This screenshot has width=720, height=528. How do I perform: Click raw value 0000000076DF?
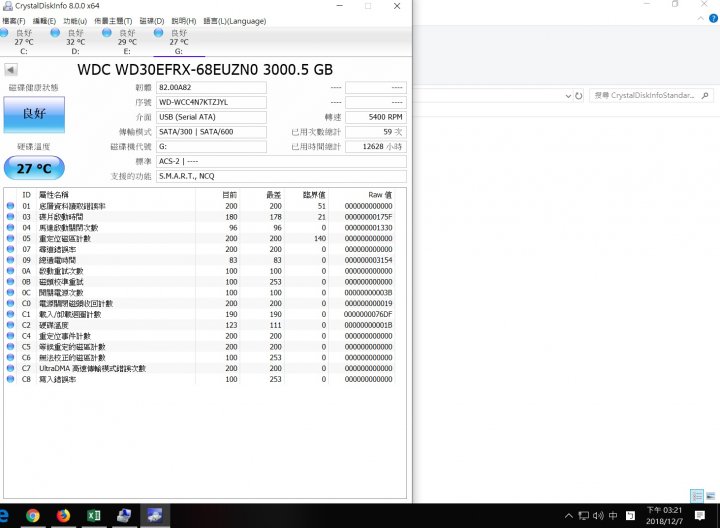coord(368,314)
